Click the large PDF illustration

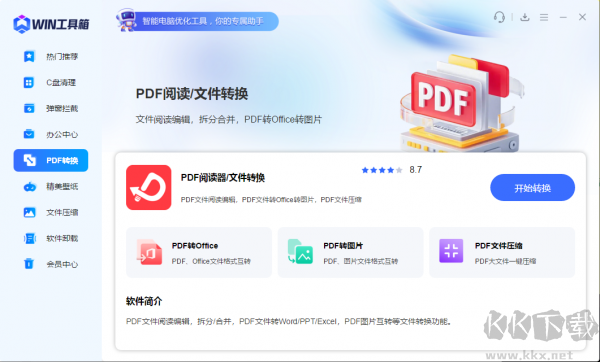(x=462, y=103)
